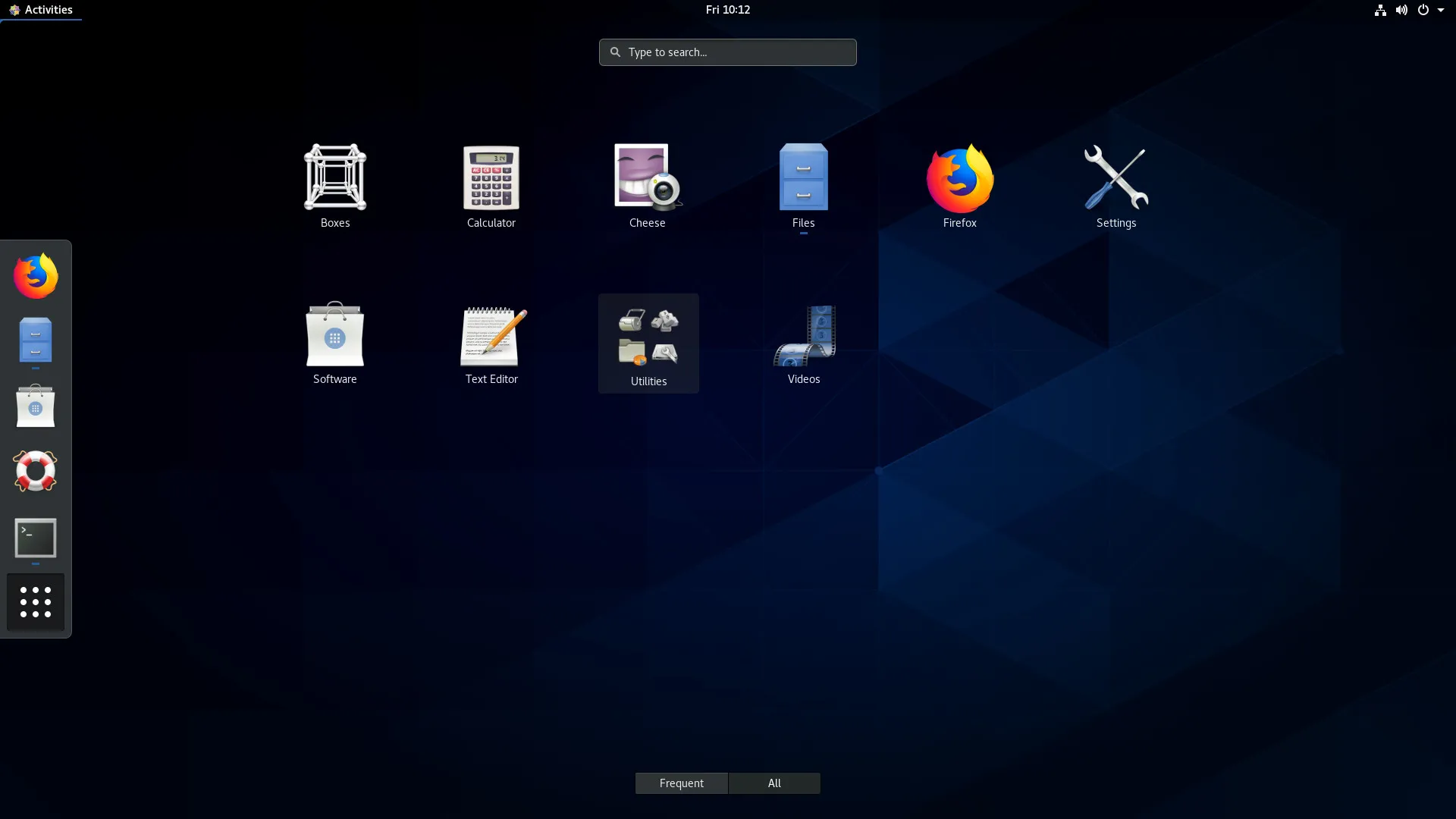Viewport: 1456px width, 819px height.
Task: Switch to the All tab
Action: pyautogui.click(x=774, y=783)
